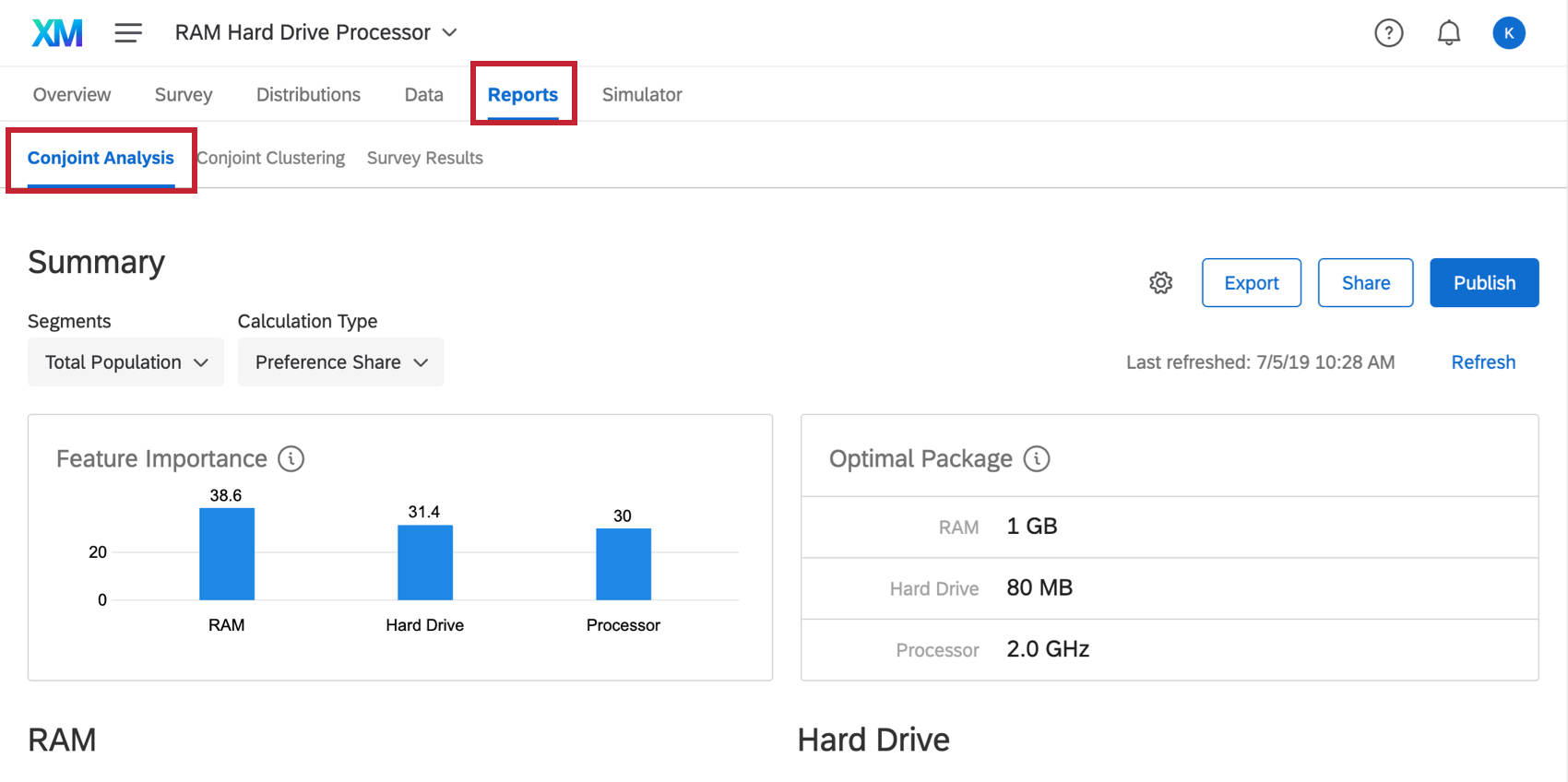Open the Survey Results sub-tab
Screen dimensions: 1568x782
(x=425, y=158)
